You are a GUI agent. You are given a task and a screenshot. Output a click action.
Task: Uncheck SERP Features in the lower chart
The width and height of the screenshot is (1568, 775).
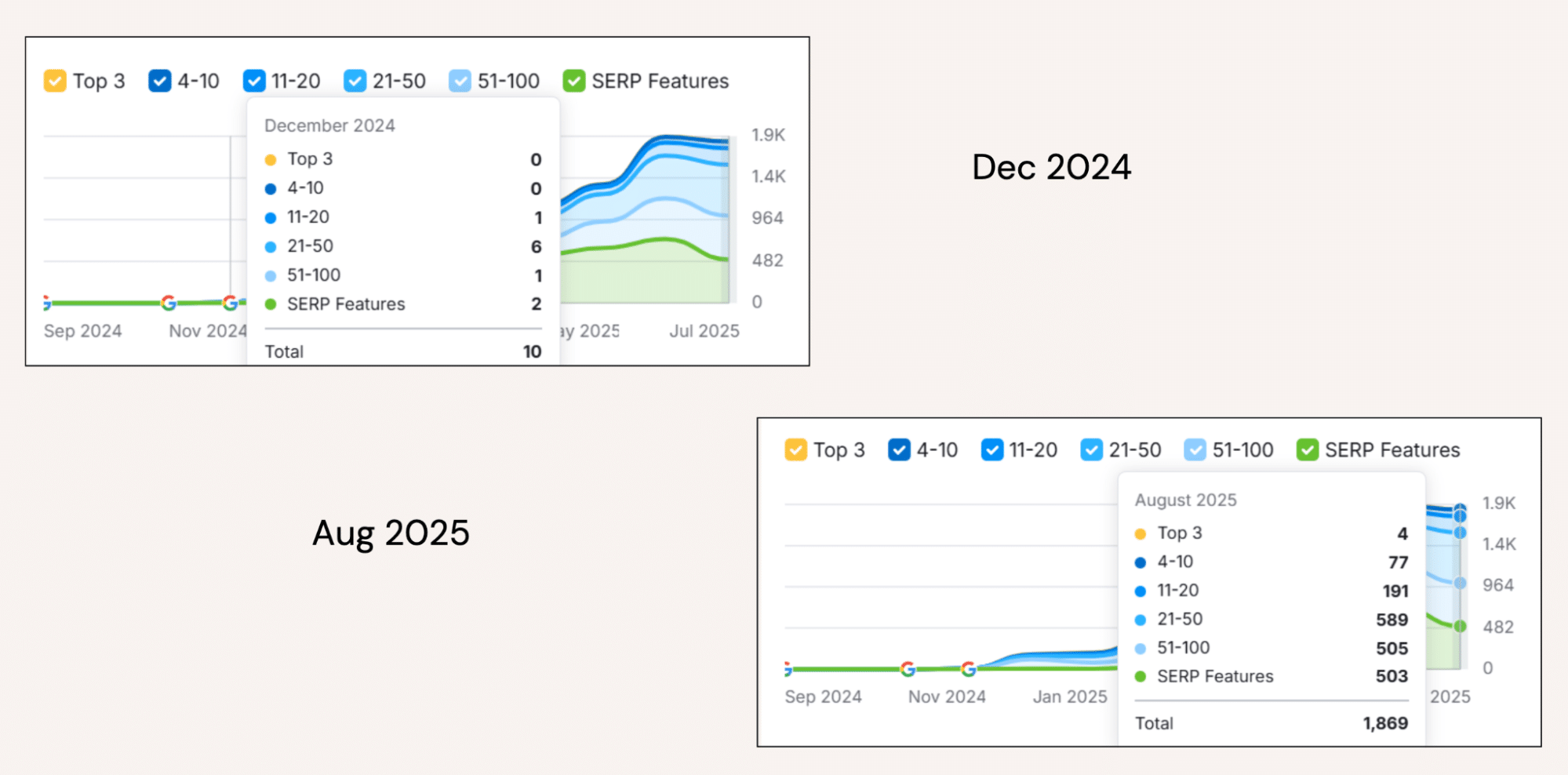[1308, 449]
